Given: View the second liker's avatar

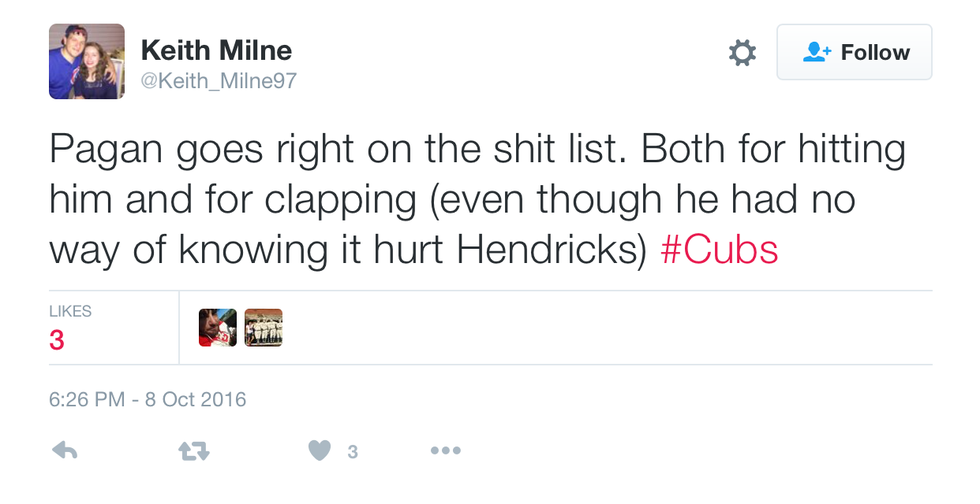Looking at the screenshot, I should pyautogui.click(x=264, y=328).
